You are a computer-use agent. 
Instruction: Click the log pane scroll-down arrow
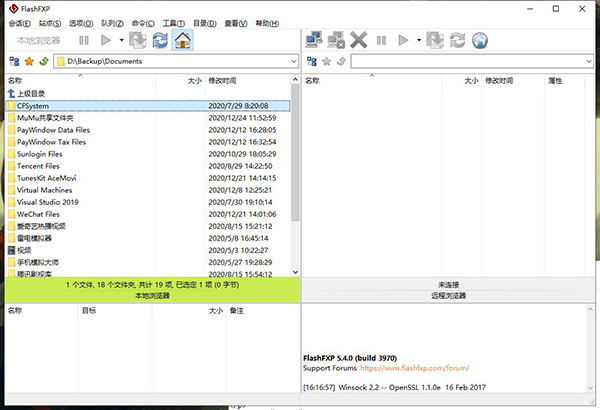590,388
